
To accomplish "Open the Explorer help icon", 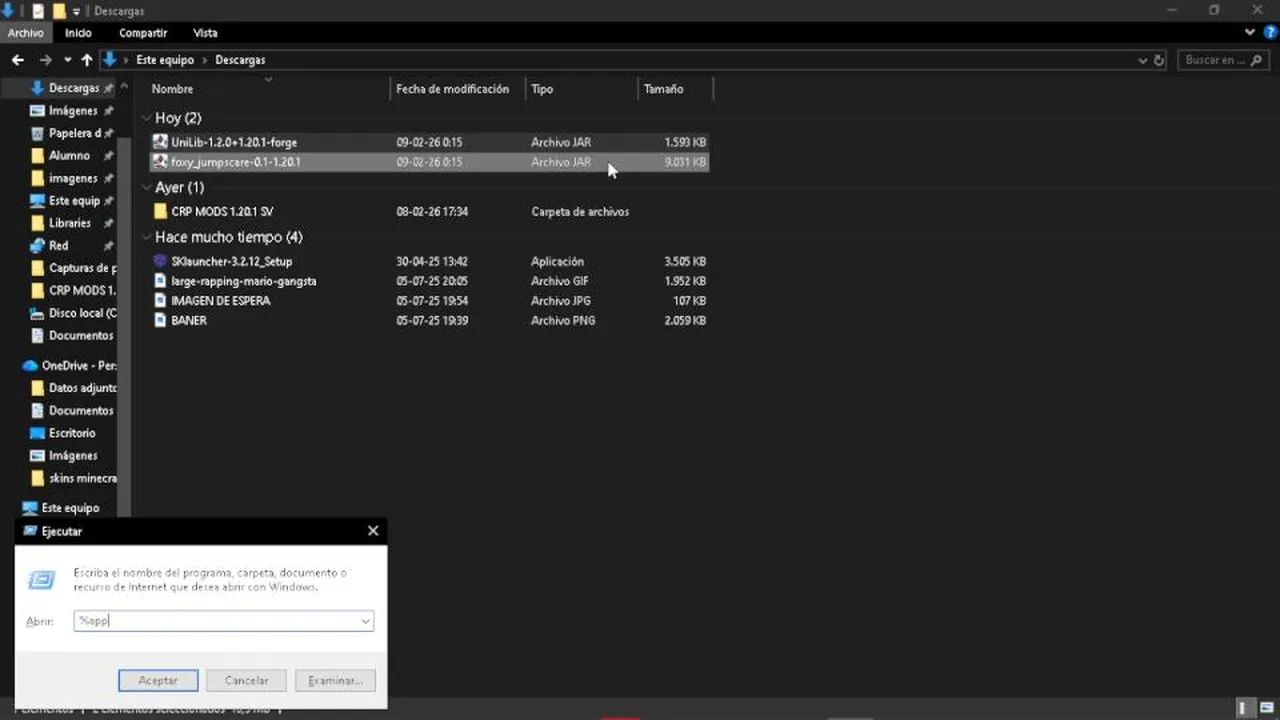I will (1268, 33).
